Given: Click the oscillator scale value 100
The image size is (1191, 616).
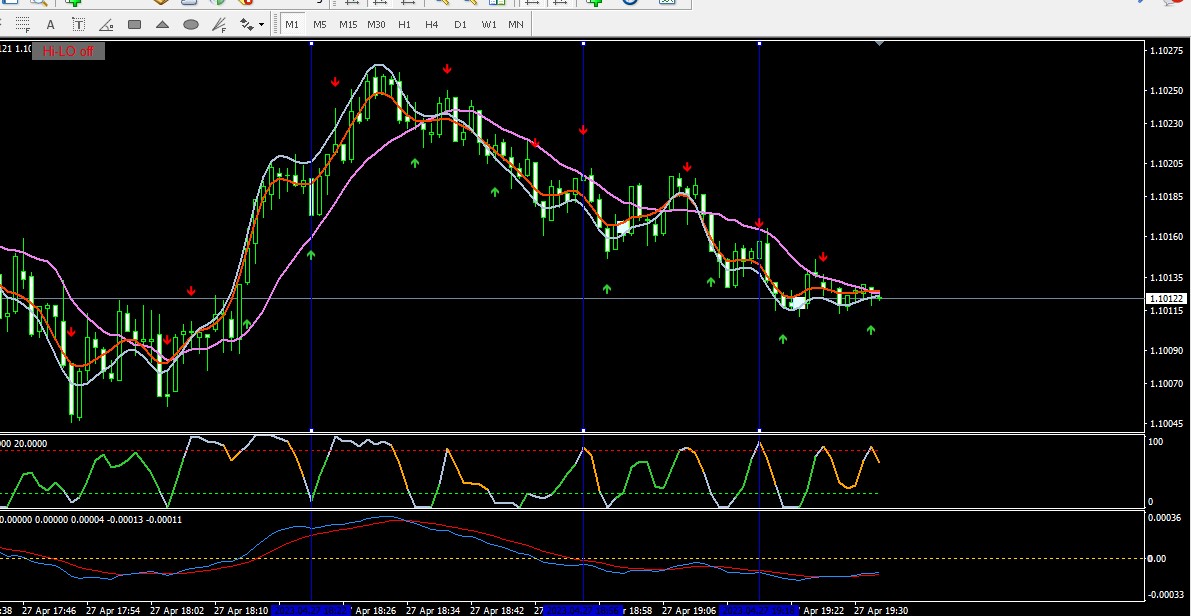Looking at the screenshot, I should pos(1156,441).
